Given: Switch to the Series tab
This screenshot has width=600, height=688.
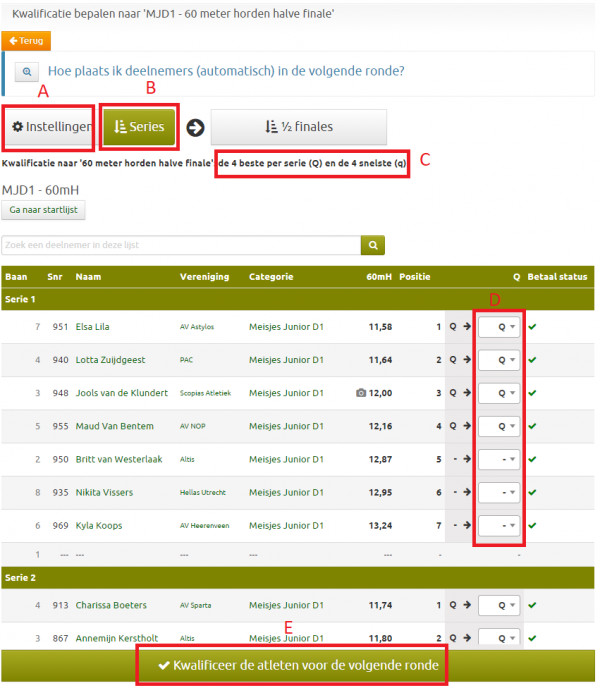Looking at the screenshot, I should (140, 127).
